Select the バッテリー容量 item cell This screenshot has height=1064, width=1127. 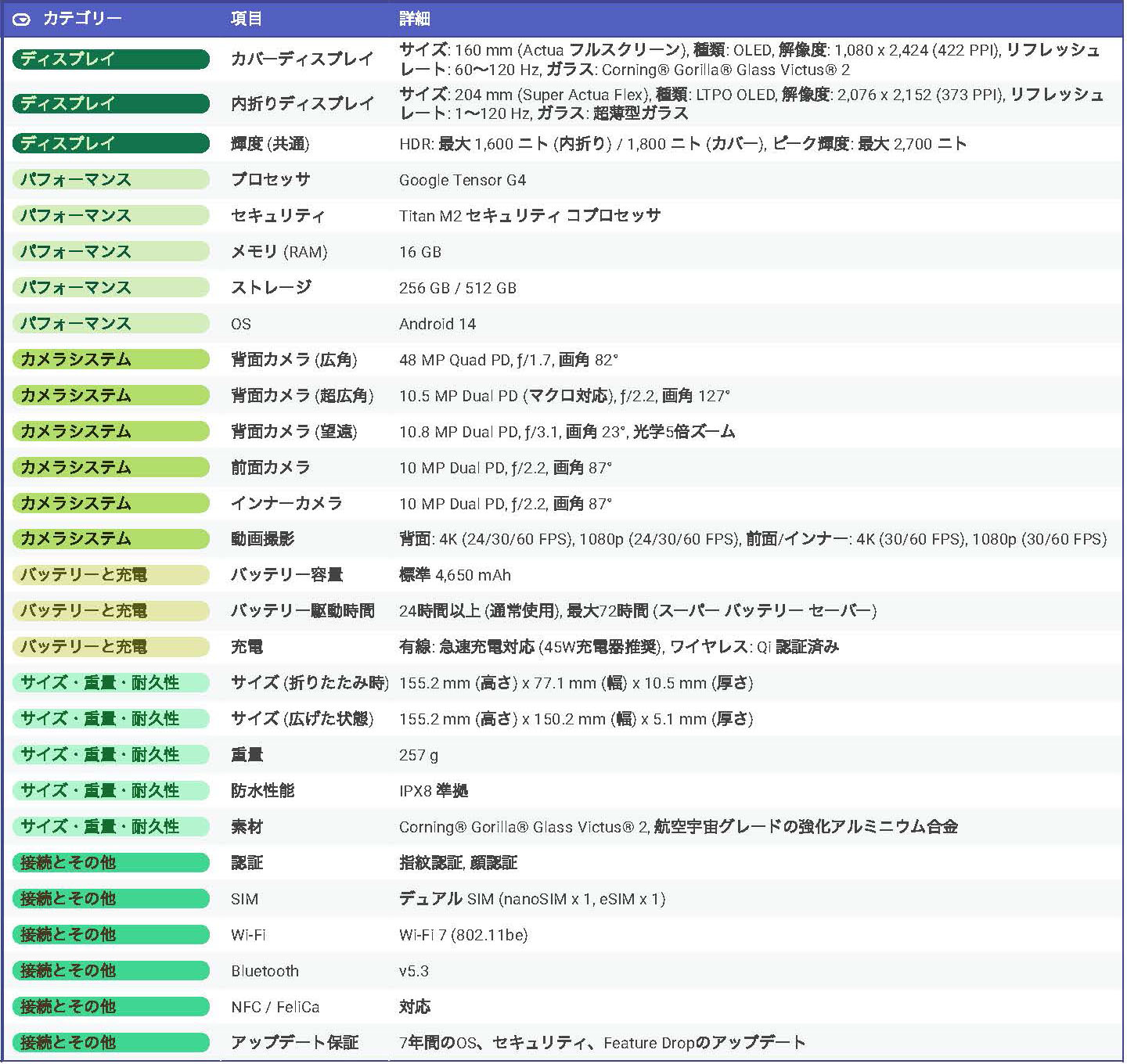[286, 576]
